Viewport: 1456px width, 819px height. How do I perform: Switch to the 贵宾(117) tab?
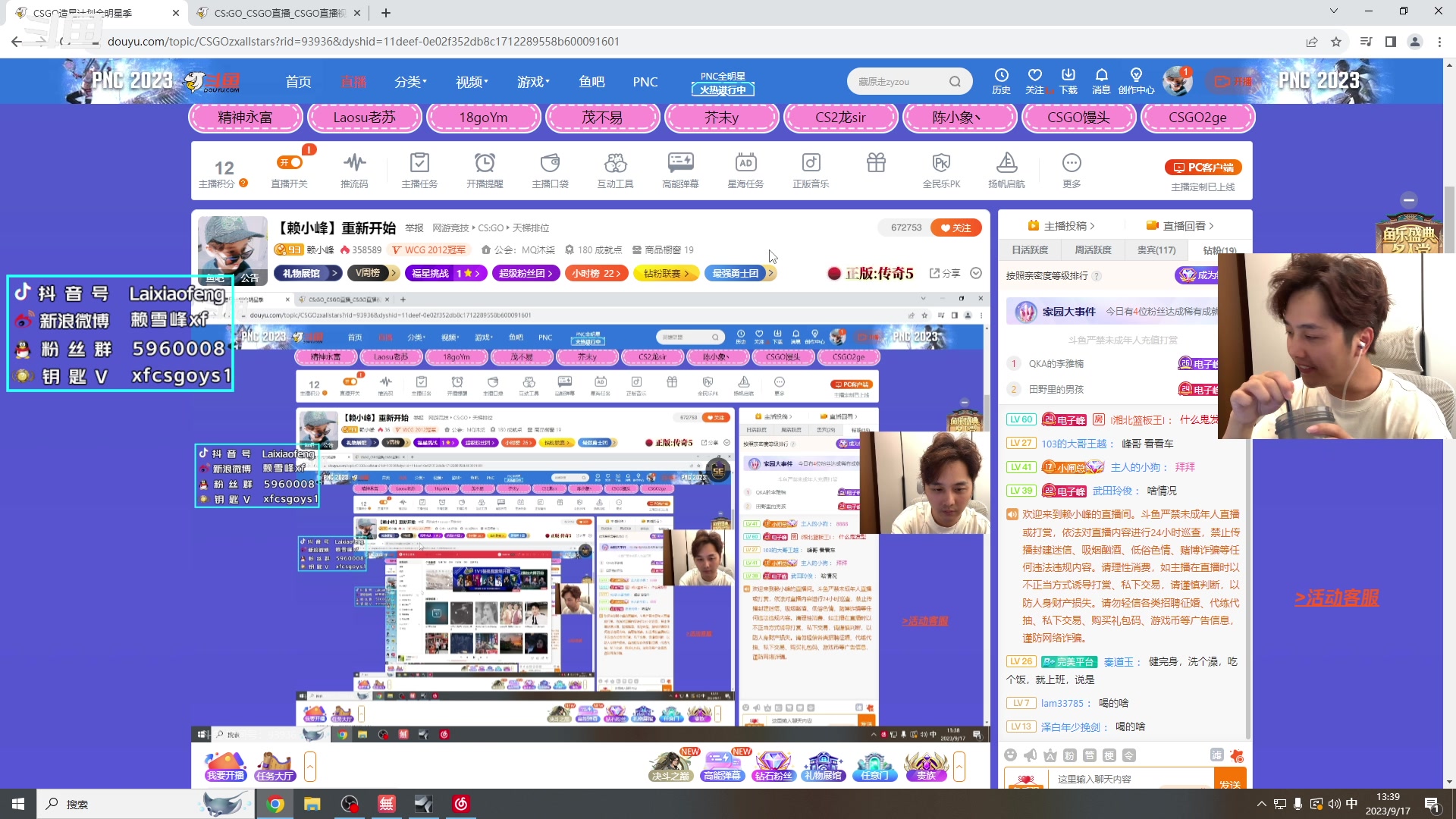tap(1156, 249)
